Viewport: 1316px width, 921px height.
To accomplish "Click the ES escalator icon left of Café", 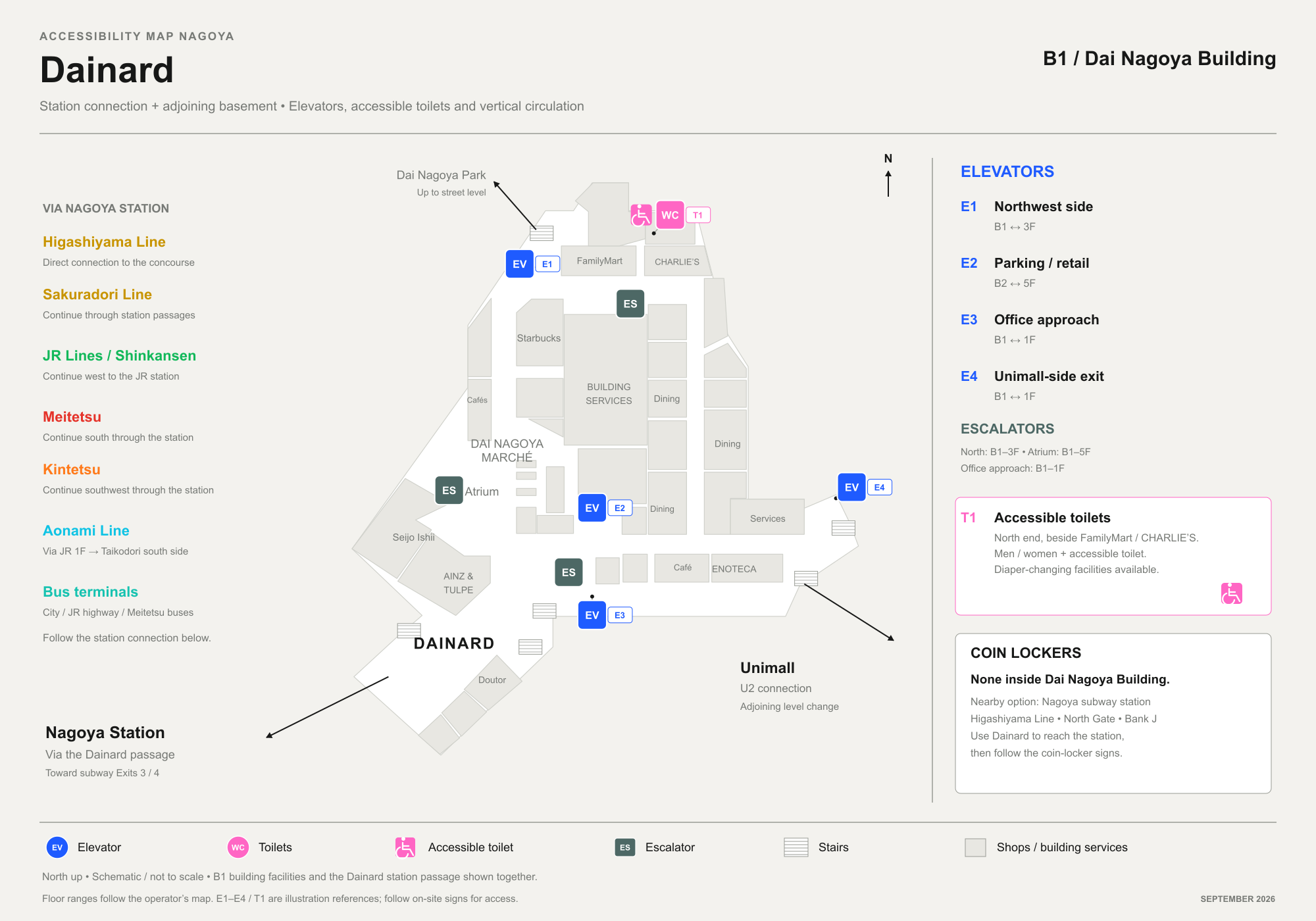I will click(x=569, y=572).
